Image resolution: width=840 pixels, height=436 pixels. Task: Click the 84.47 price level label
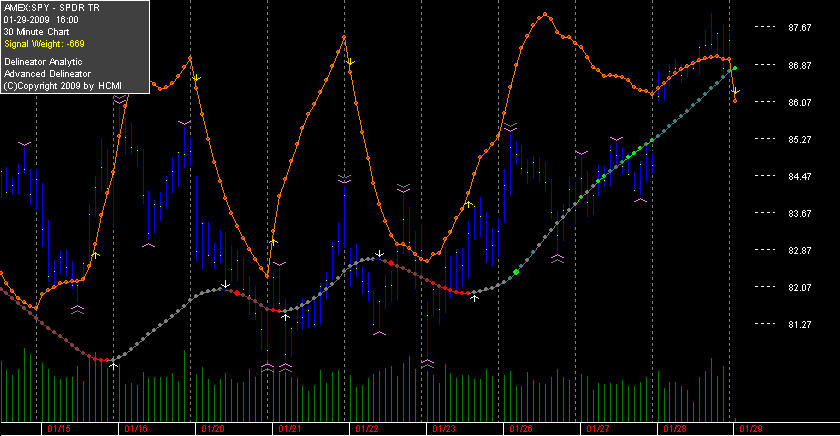pos(799,176)
